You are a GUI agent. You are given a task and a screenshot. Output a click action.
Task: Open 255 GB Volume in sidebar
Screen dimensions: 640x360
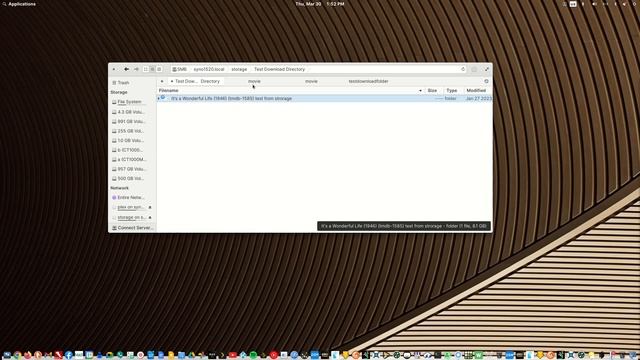[x=127, y=131]
